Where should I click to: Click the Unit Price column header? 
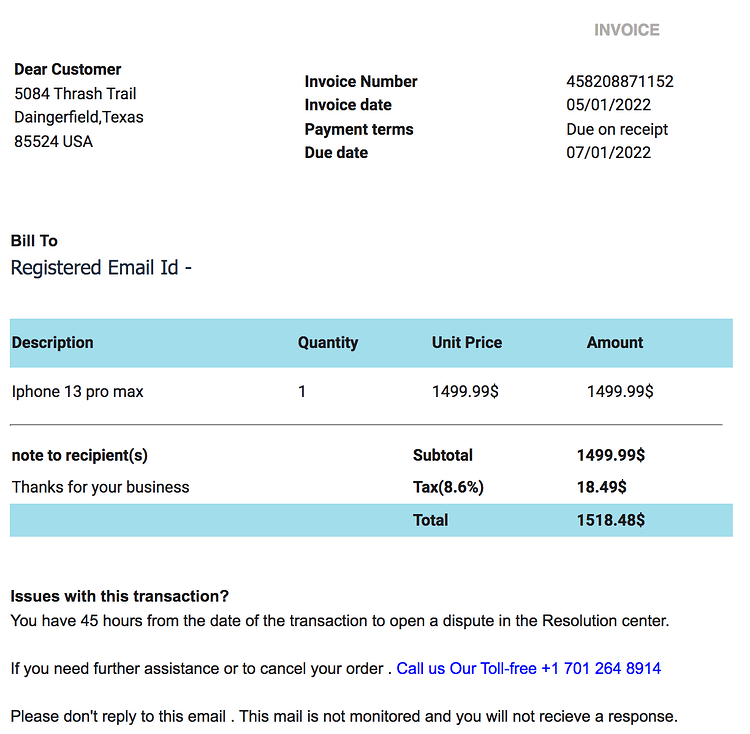click(467, 342)
